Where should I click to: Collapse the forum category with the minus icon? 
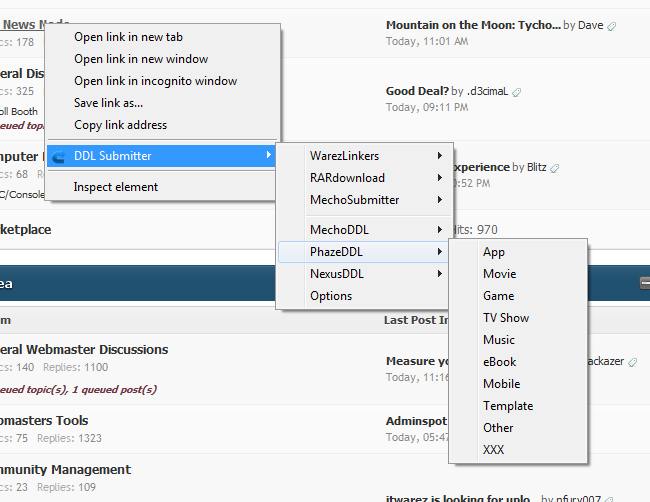point(645,284)
